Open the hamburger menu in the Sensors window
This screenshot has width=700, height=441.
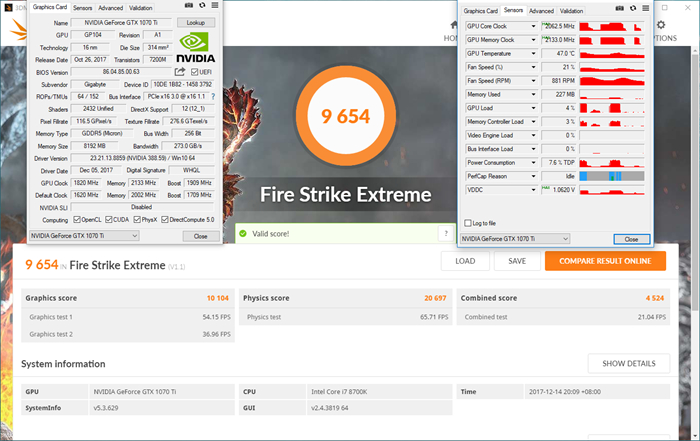coord(648,9)
